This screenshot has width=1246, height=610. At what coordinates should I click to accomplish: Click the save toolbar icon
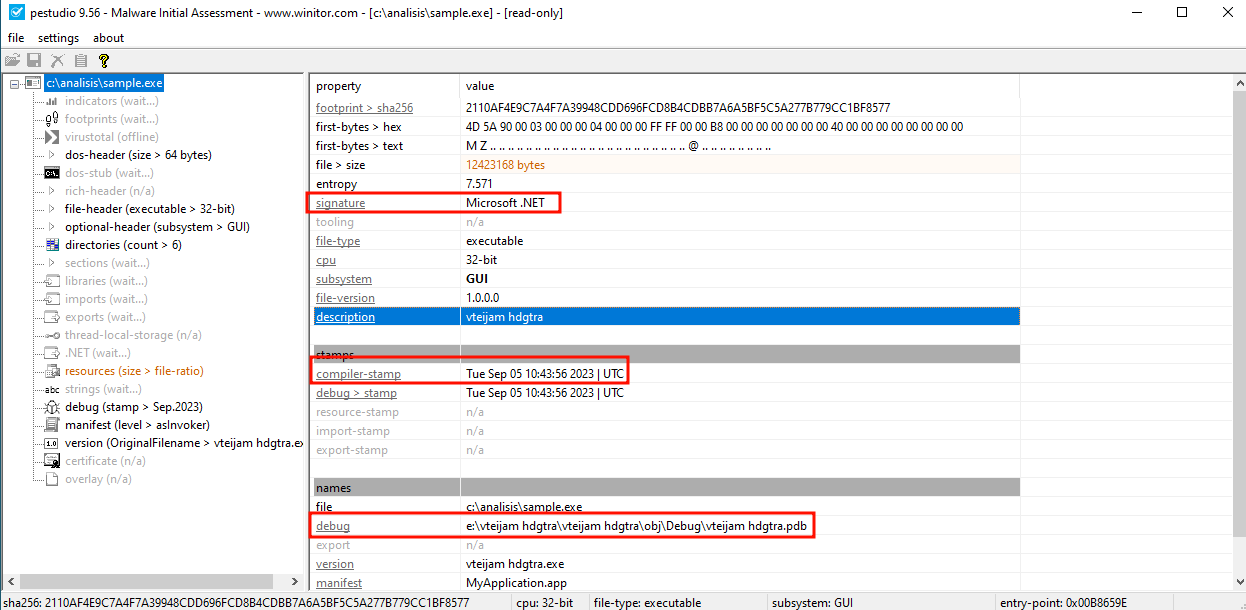(x=32, y=59)
